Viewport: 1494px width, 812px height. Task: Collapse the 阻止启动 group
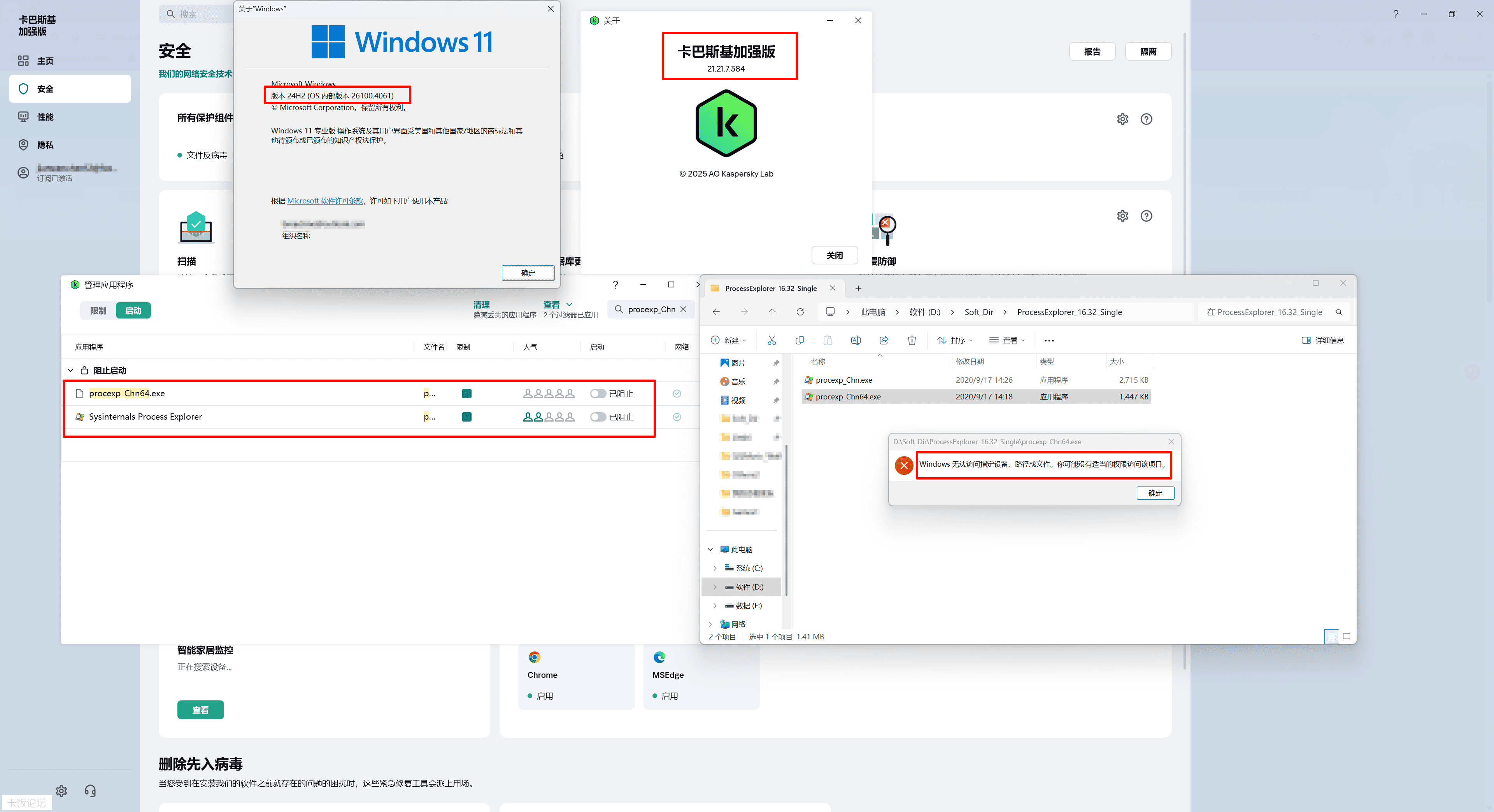(70, 370)
